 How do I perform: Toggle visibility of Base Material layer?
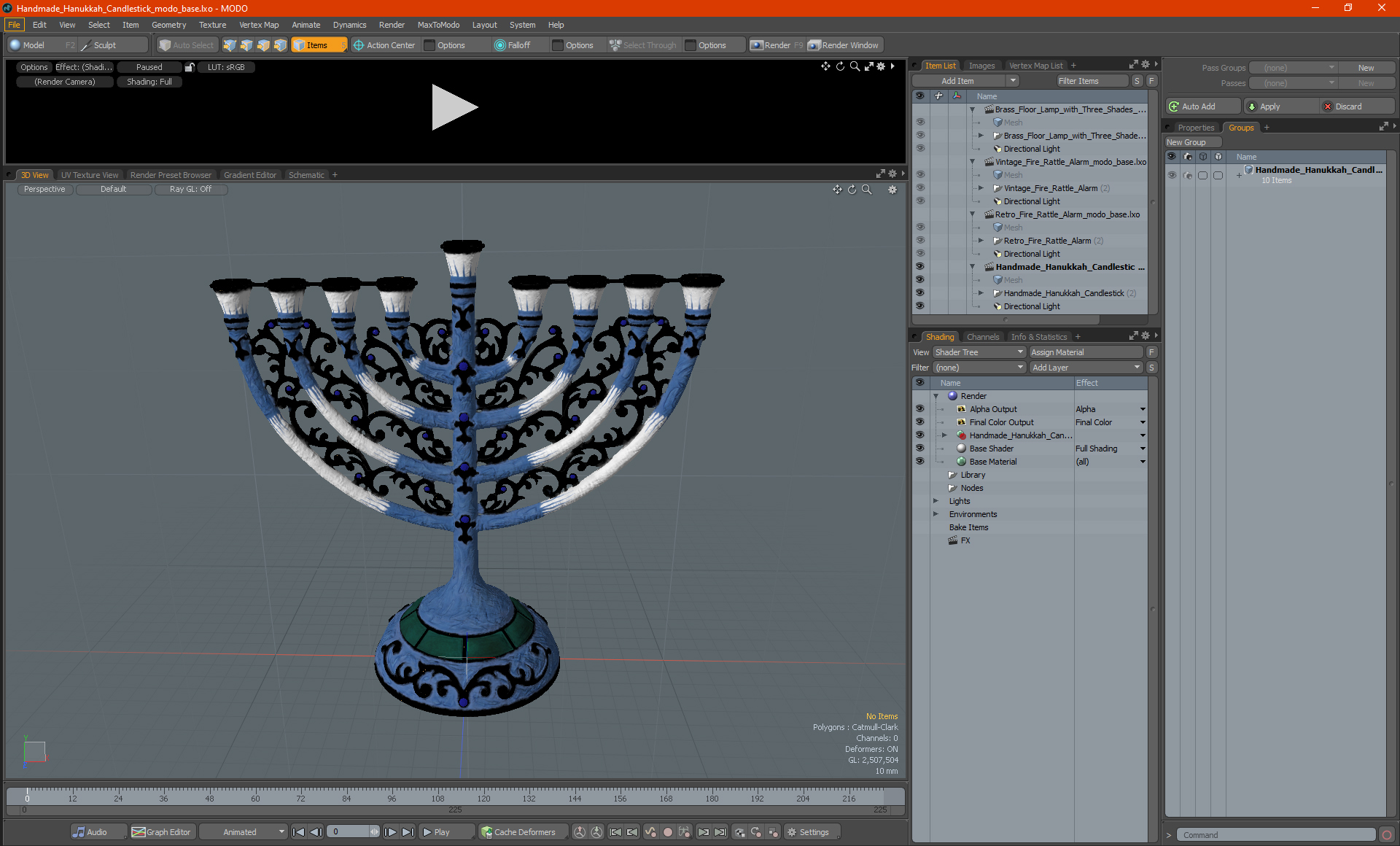(x=919, y=462)
